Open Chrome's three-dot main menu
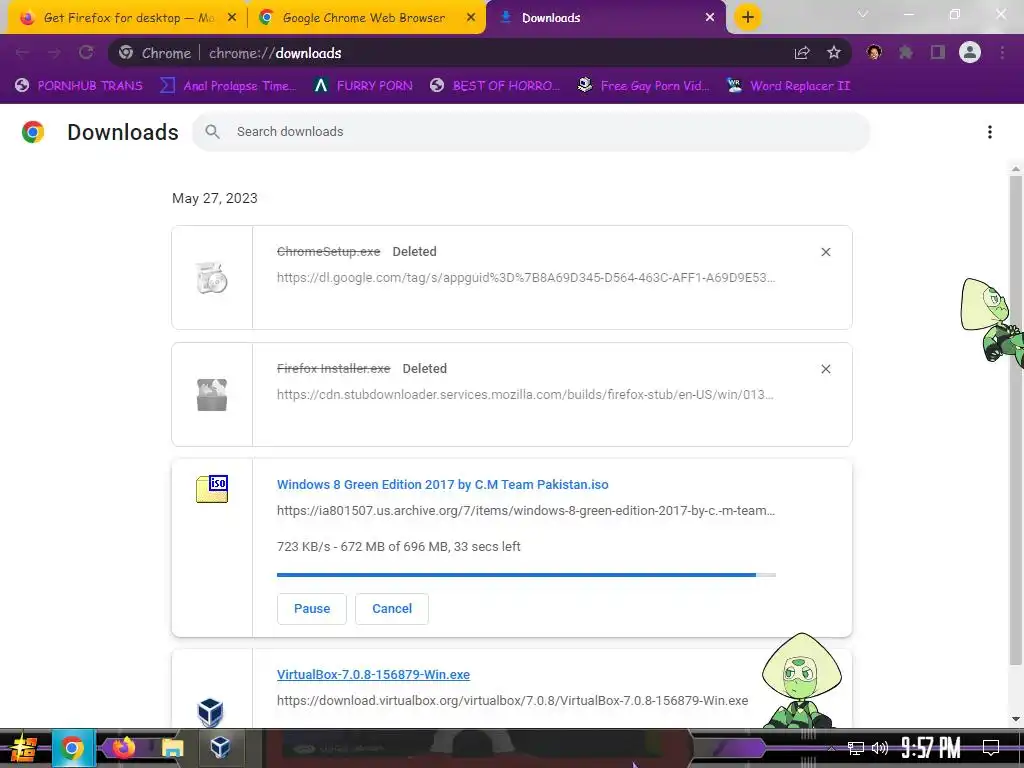This screenshot has height=768, width=1024. [1002, 52]
